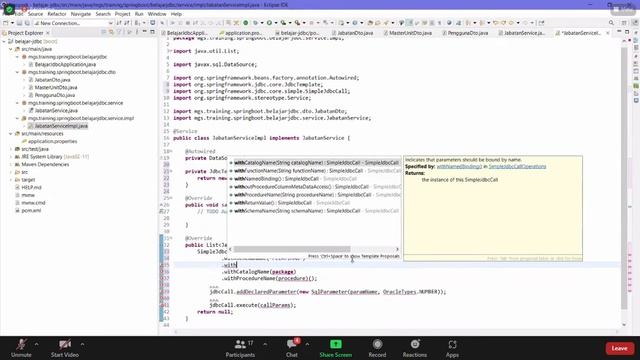The height and width of the screenshot is (360, 640).
Task: Open the New Connection dropdown
Action: coord(110,23)
